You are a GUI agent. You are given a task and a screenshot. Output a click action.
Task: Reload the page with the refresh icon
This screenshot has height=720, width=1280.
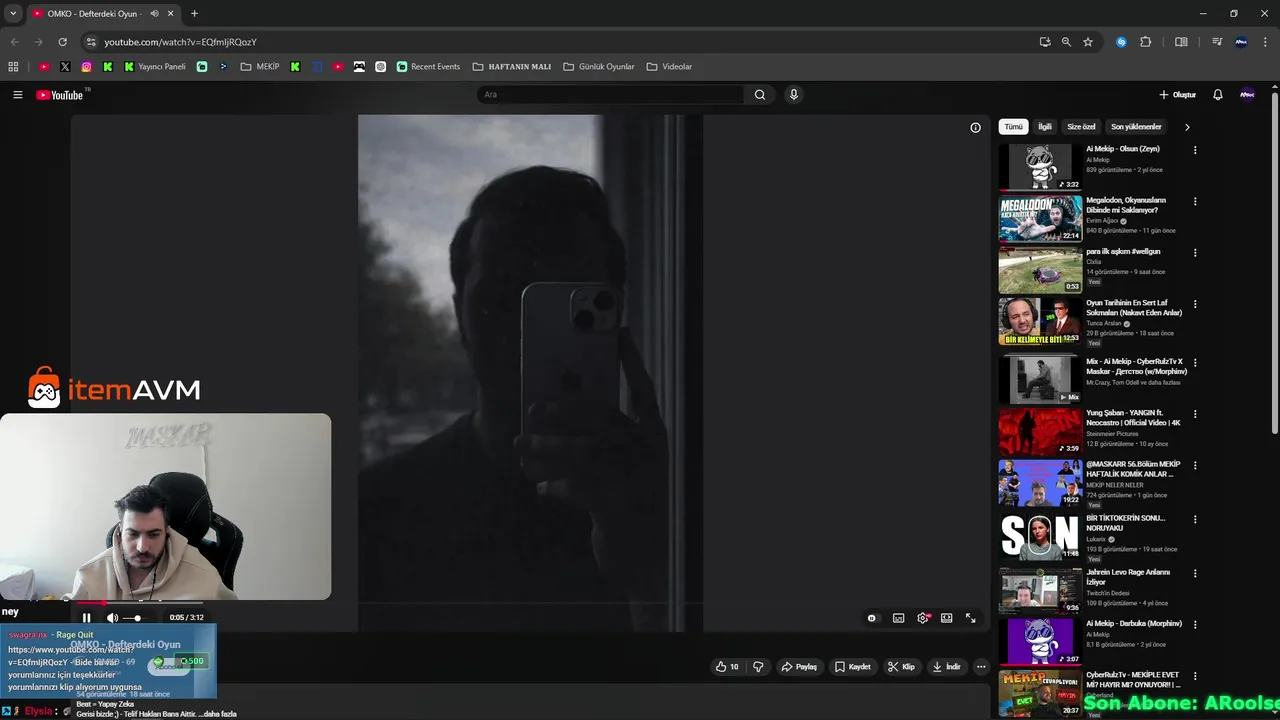coord(62,42)
